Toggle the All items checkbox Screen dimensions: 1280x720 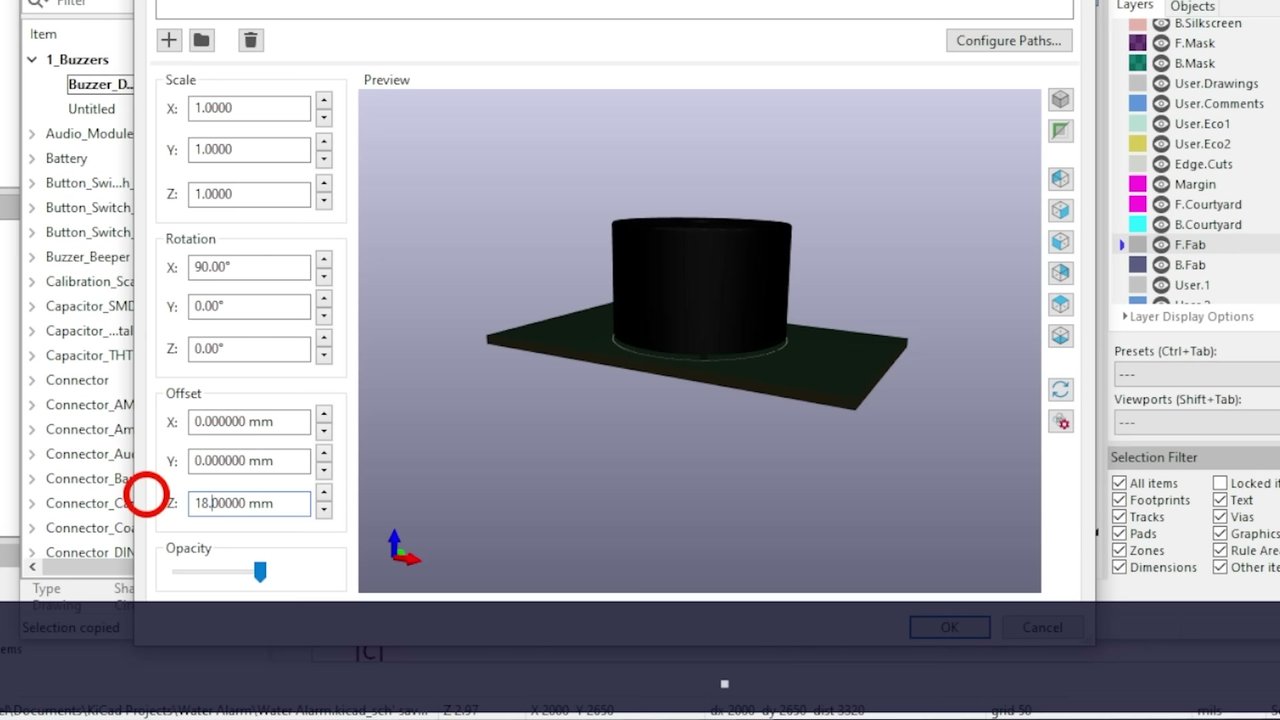[1119, 483]
